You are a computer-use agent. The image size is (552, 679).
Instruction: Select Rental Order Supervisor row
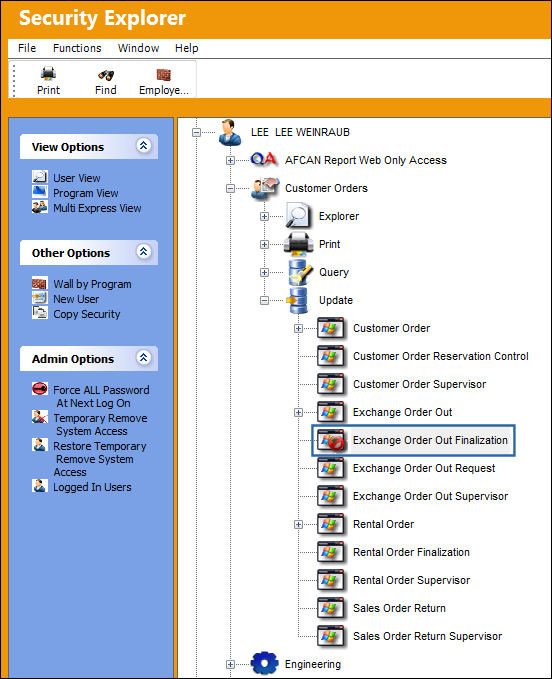coord(411,581)
